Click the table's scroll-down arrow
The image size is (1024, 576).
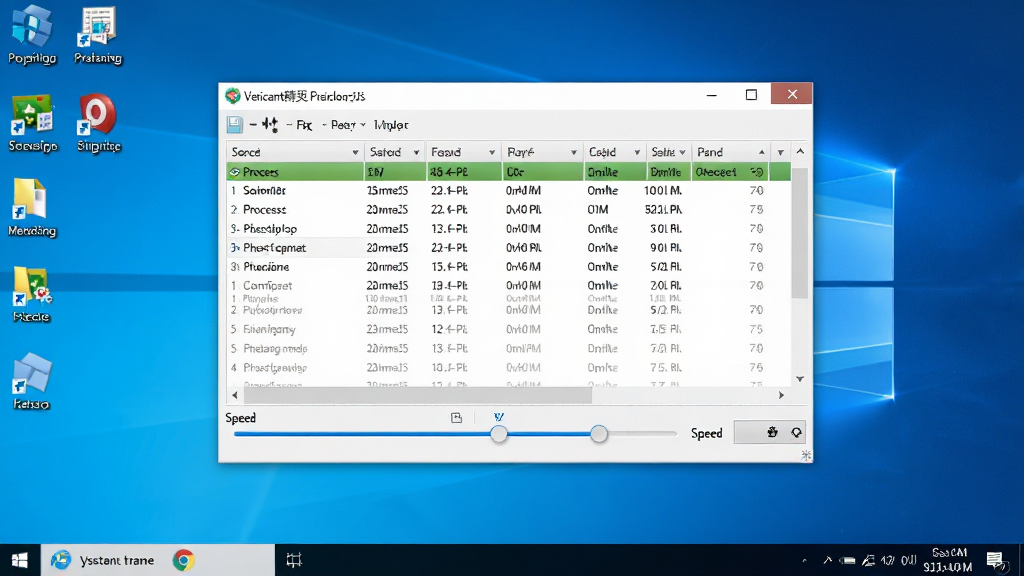[x=800, y=379]
